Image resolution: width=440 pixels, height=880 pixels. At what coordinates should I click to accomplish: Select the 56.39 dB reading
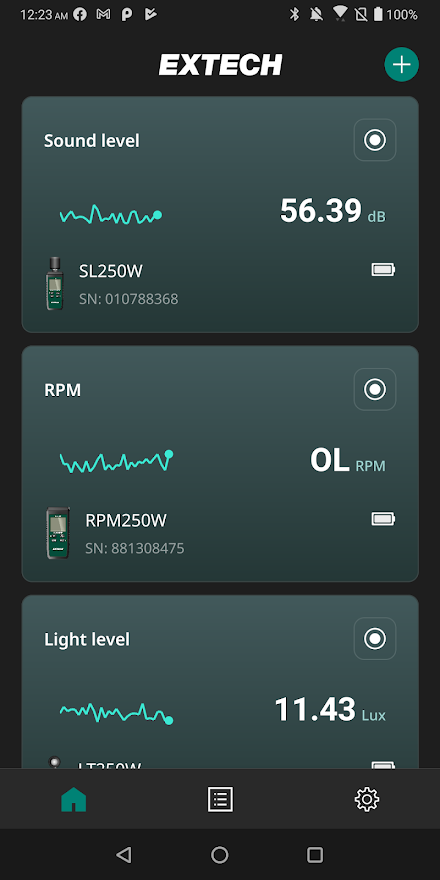pyautogui.click(x=333, y=211)
